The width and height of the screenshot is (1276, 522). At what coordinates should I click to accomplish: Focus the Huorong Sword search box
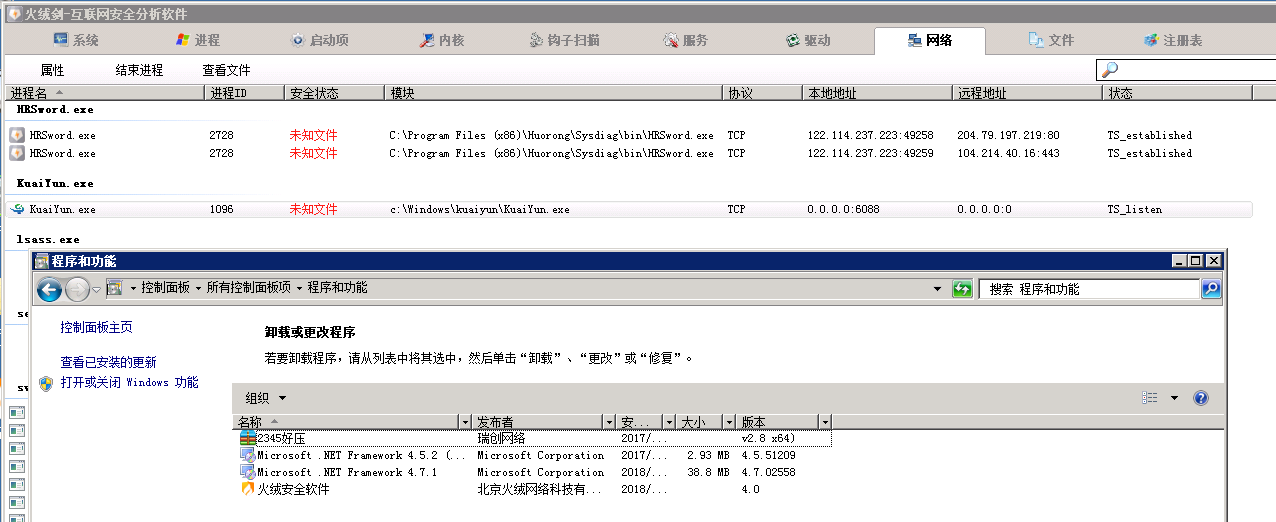[x=1196, y=69]
